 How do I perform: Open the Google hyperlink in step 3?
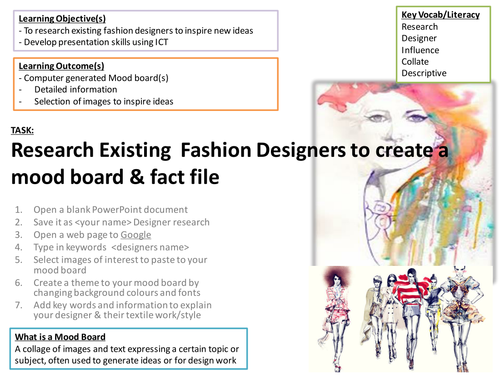[x=136, y=235]
